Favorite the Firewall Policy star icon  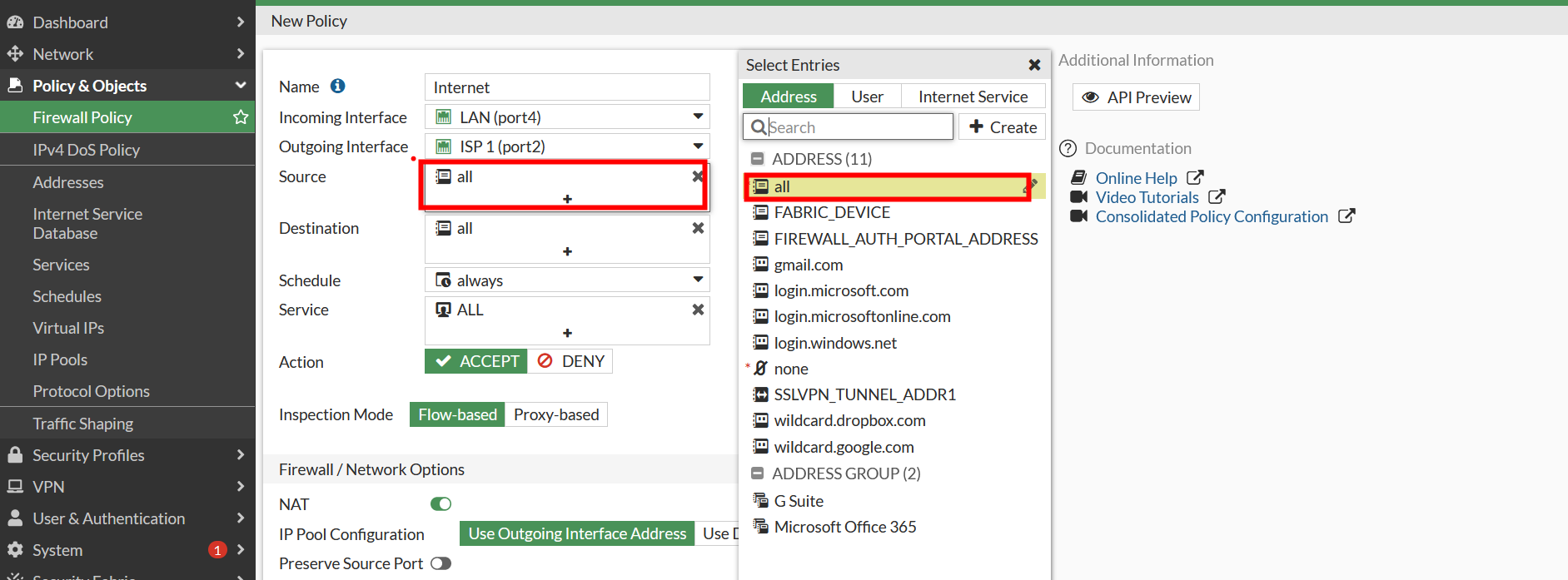tap(241, 117)
